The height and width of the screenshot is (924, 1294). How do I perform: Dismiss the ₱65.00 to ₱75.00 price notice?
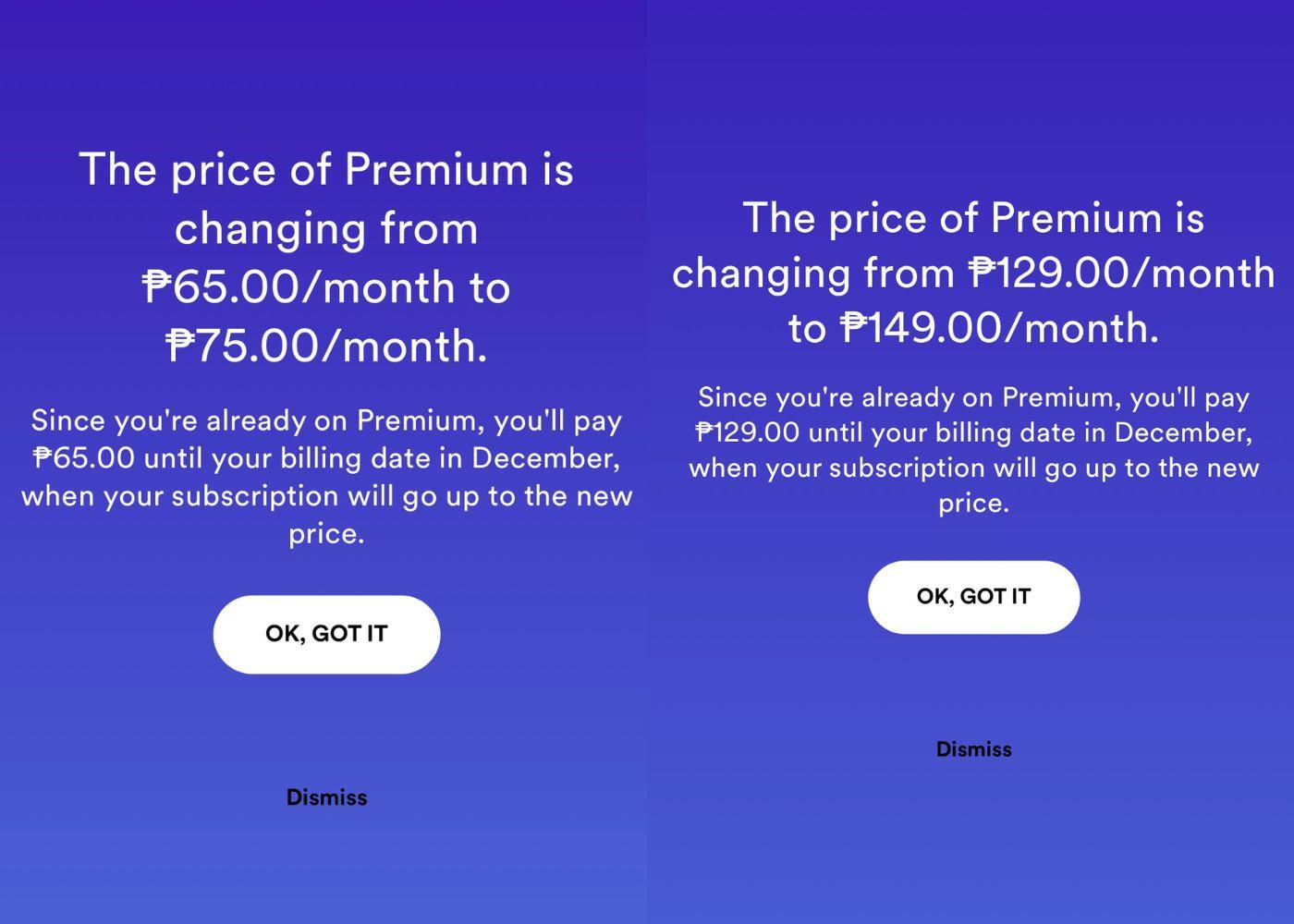[326, 797]
